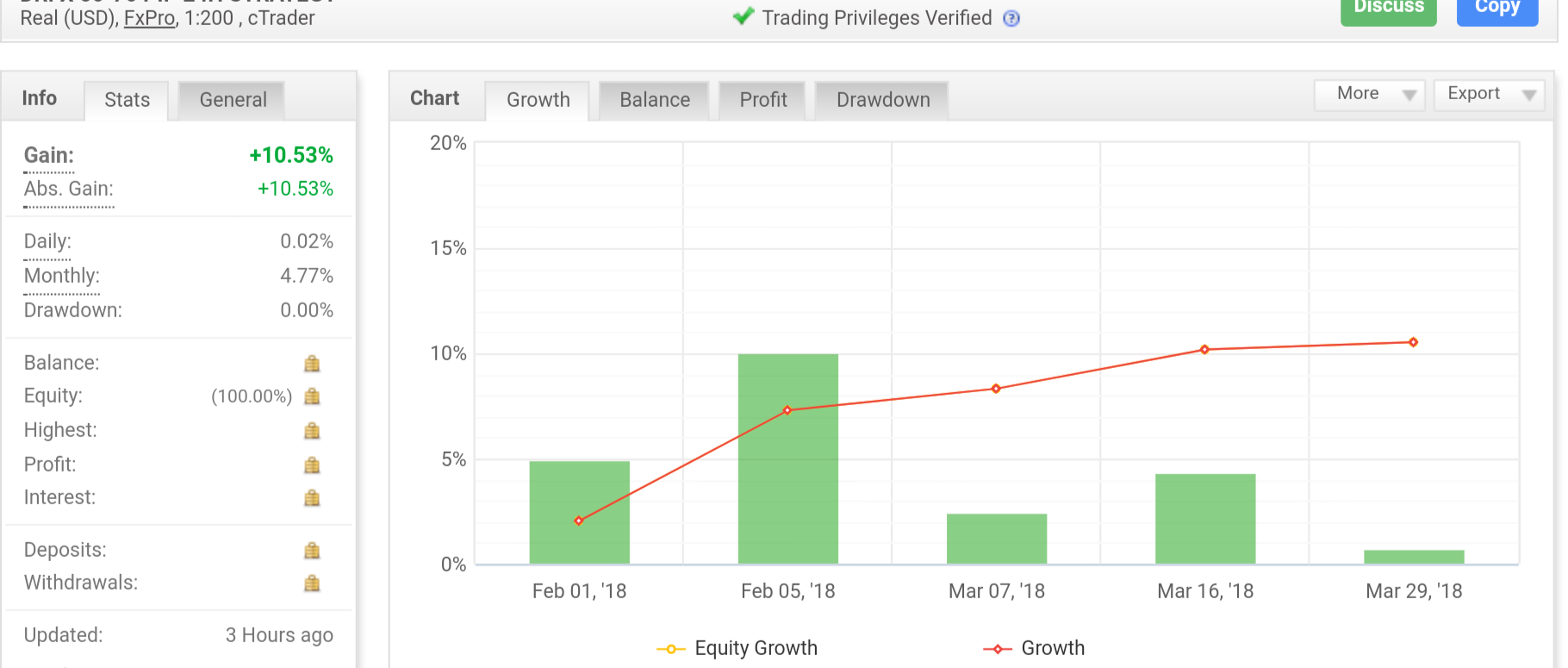The image size is (1568, 668).
Task: Click the Profit lock icon
Action: pos(312,465)
